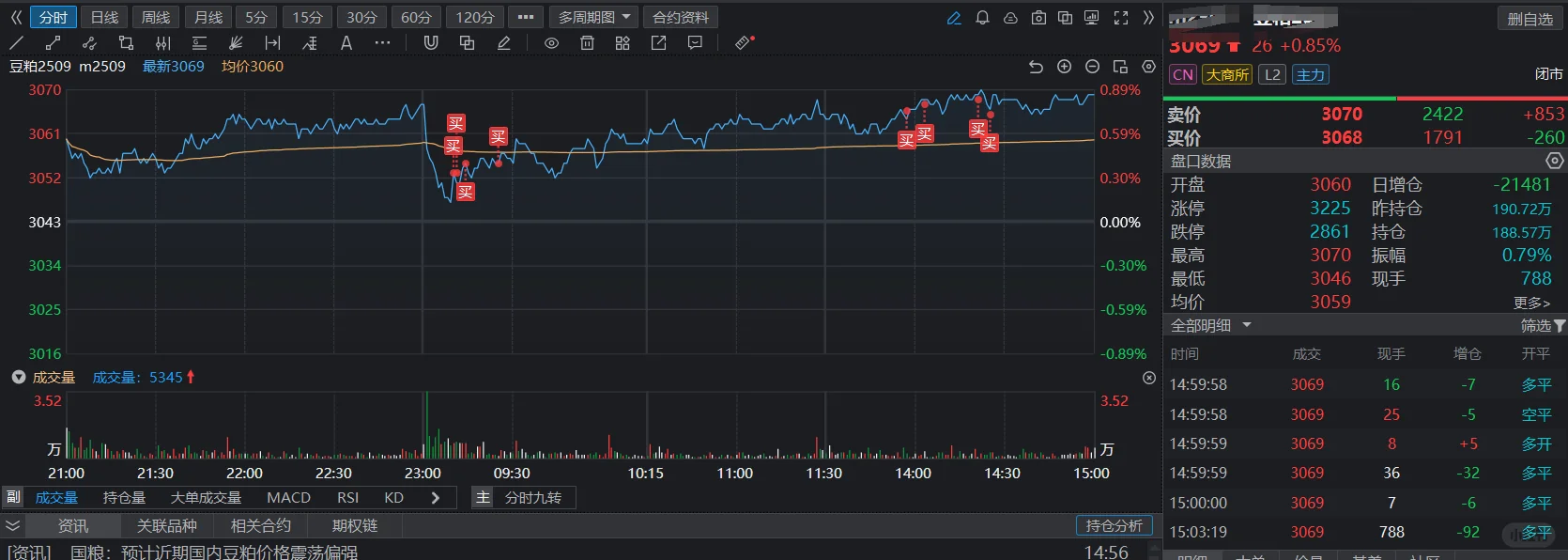The height and width of the screenshot is (560, 1568).
Task: Select 大单成交量 indicator
Action: tap(206, 498)
